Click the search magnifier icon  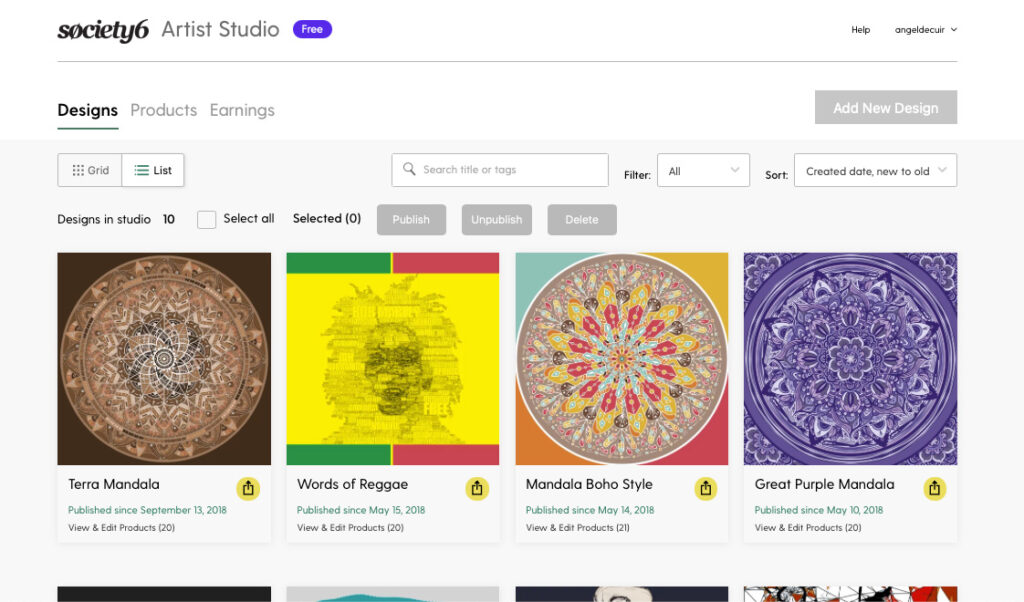pos(409,169)
